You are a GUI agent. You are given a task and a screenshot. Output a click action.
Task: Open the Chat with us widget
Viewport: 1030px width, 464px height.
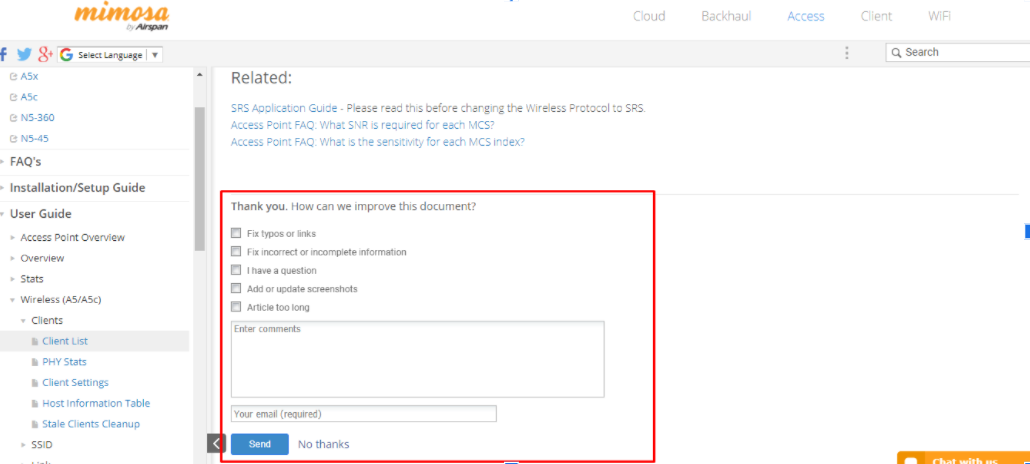962,459
